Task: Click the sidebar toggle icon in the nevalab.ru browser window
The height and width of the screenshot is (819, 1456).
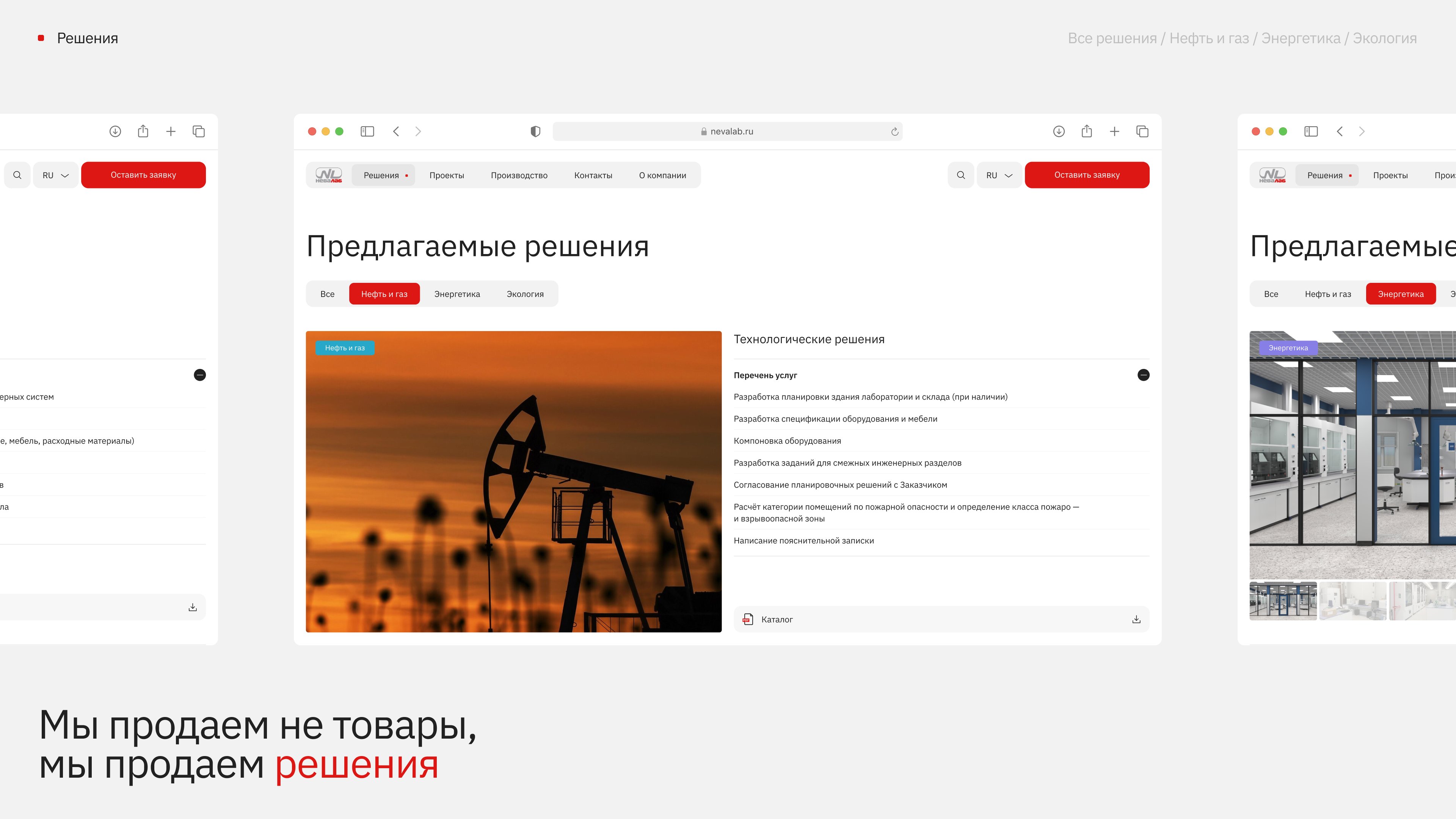Action: click(367, 131)
